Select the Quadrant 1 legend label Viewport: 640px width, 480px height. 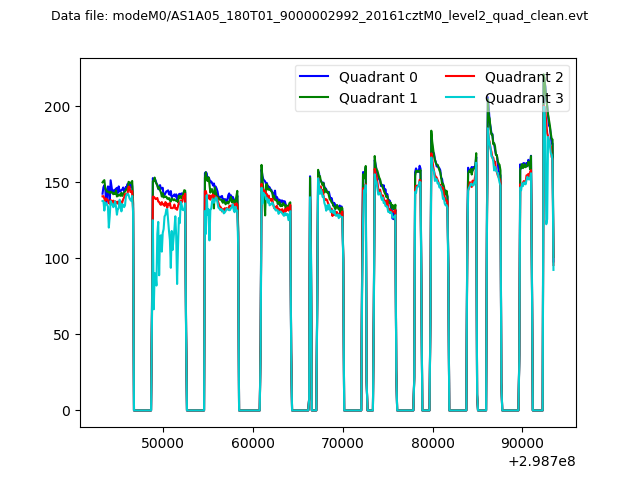[378, 99]
